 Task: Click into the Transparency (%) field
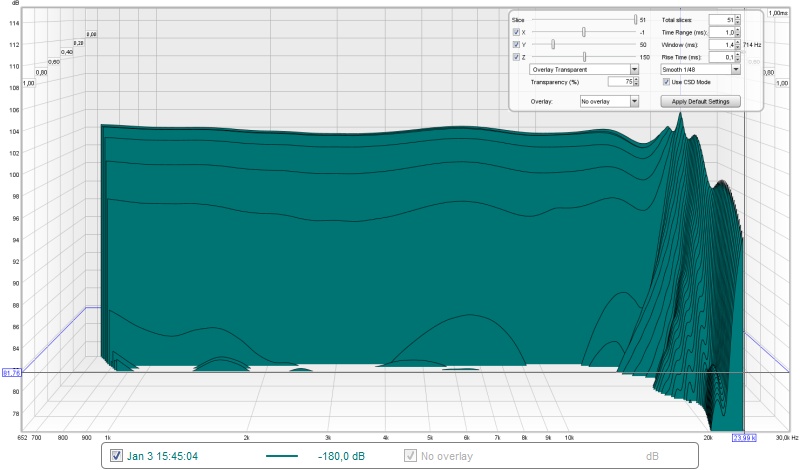coord(620,82)
